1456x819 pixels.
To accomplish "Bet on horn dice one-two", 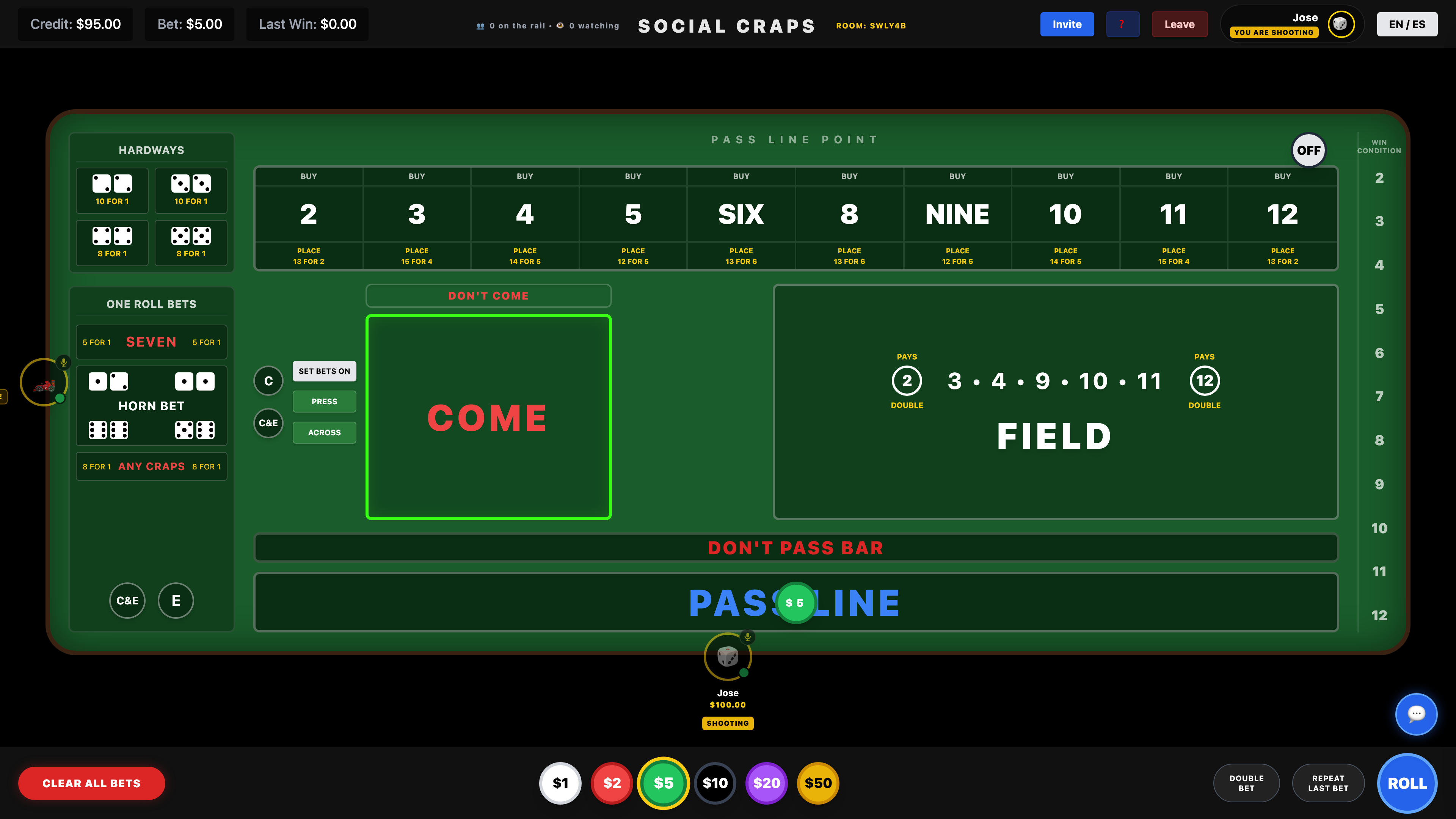I will tap(108, 381).
